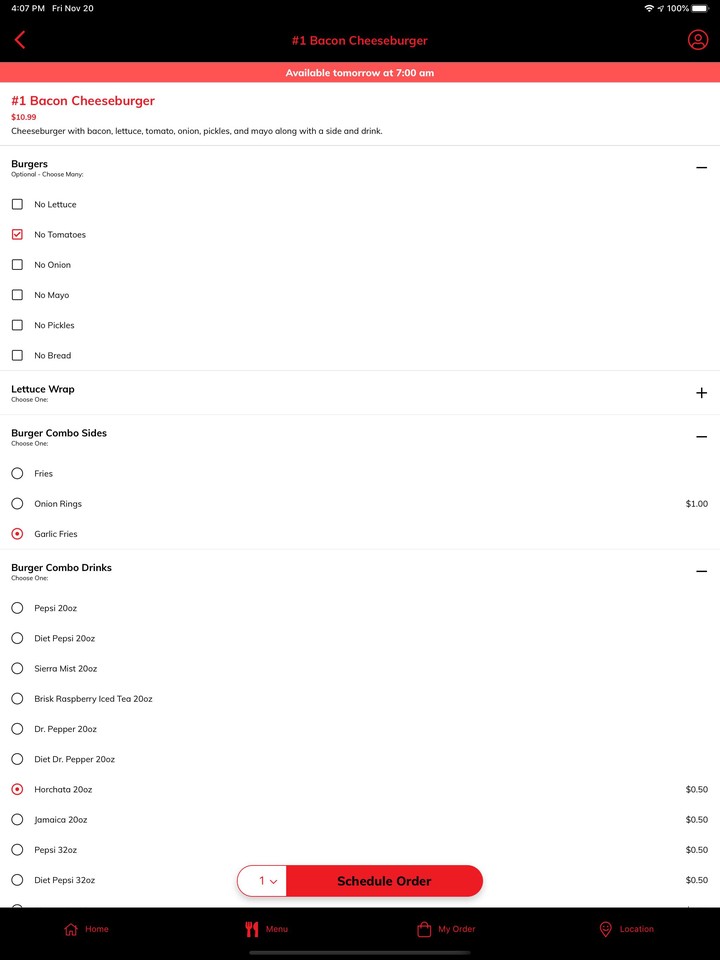The width and height of the screenshot is (720, 960).
Task: Go to the Location tab
Action: [x=626, y=929]
